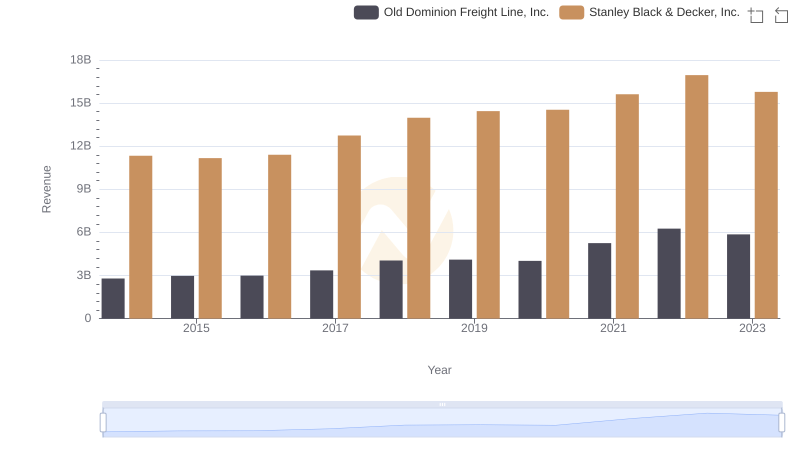Grab the right data zoom slider handle
800x461 pixels.
pyautogui.click(x=782, y=423)
